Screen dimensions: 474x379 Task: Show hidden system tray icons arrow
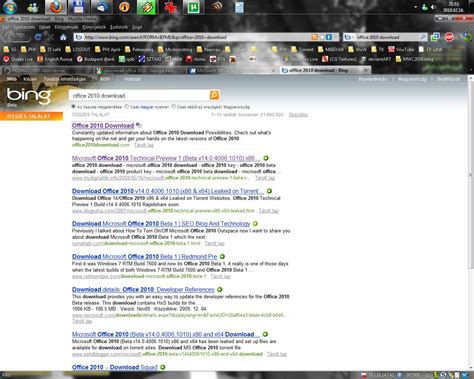pyautogui.click(x=416, y=7)
